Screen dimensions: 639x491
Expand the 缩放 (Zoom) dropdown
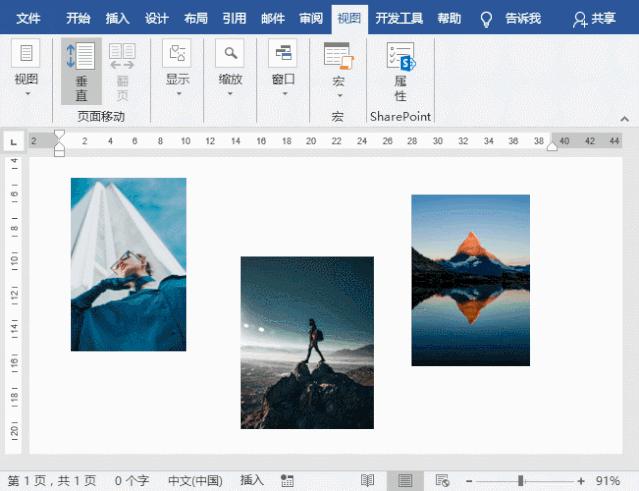(x=230, y=68)
